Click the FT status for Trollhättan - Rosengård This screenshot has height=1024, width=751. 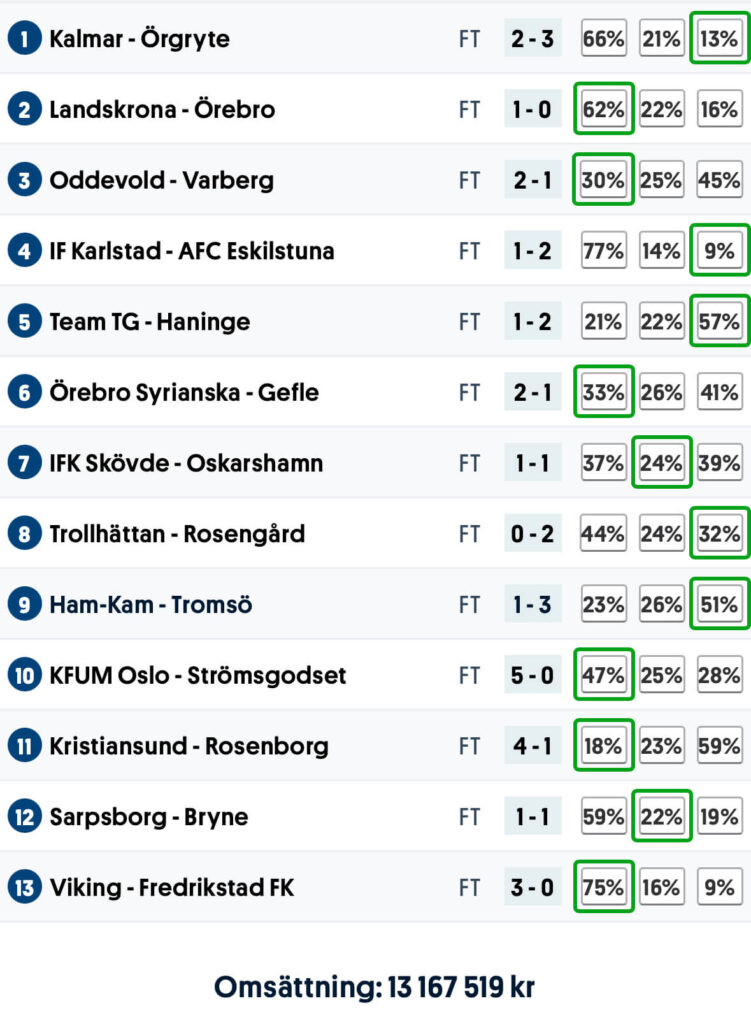point(470,534)
